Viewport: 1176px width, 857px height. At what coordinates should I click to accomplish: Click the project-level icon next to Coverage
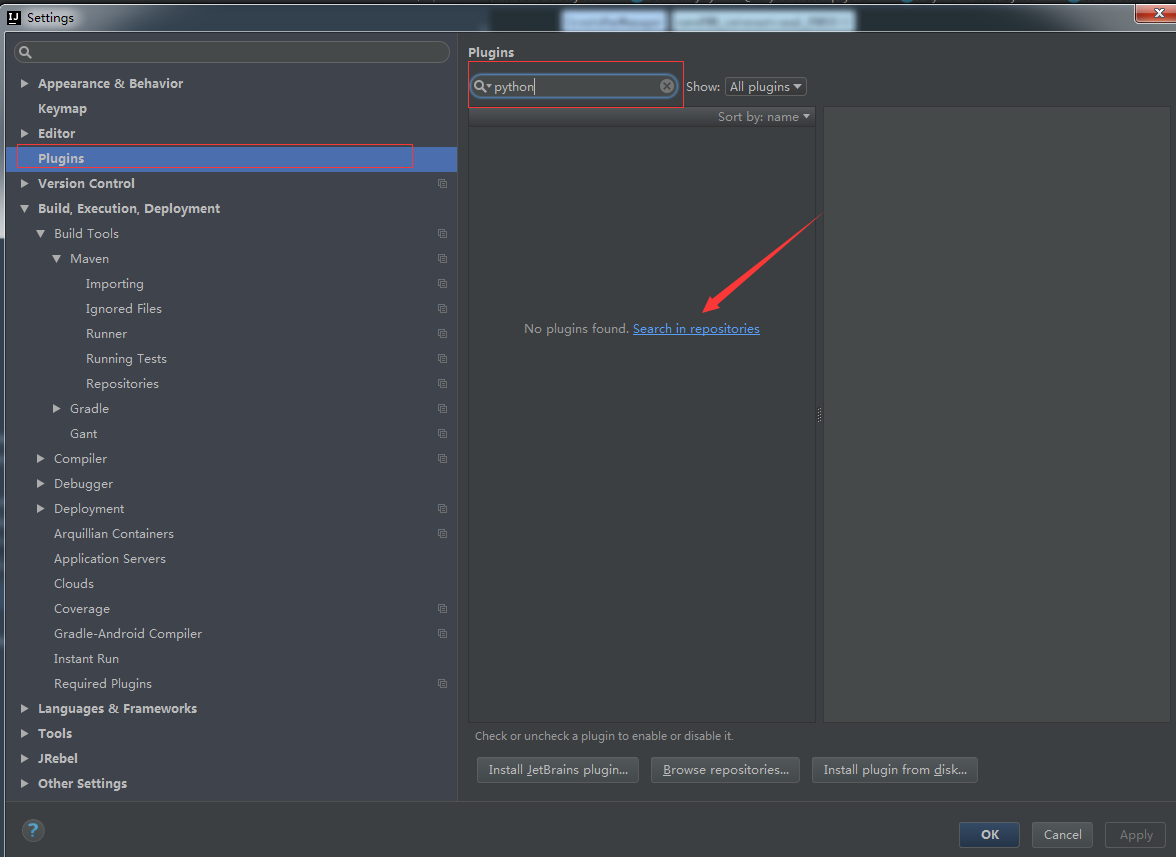(442, 609)
